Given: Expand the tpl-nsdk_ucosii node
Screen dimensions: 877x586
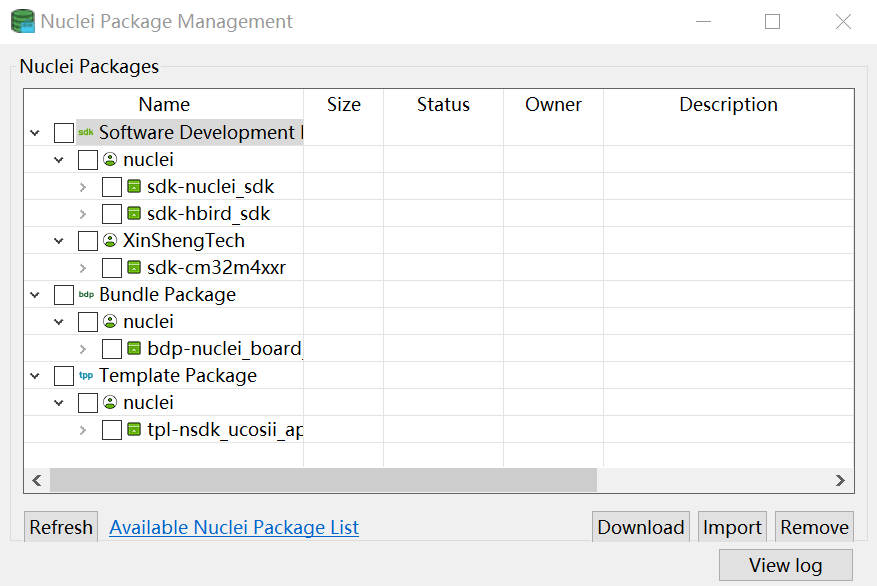Looking at the screenshot, I should 83,430.
